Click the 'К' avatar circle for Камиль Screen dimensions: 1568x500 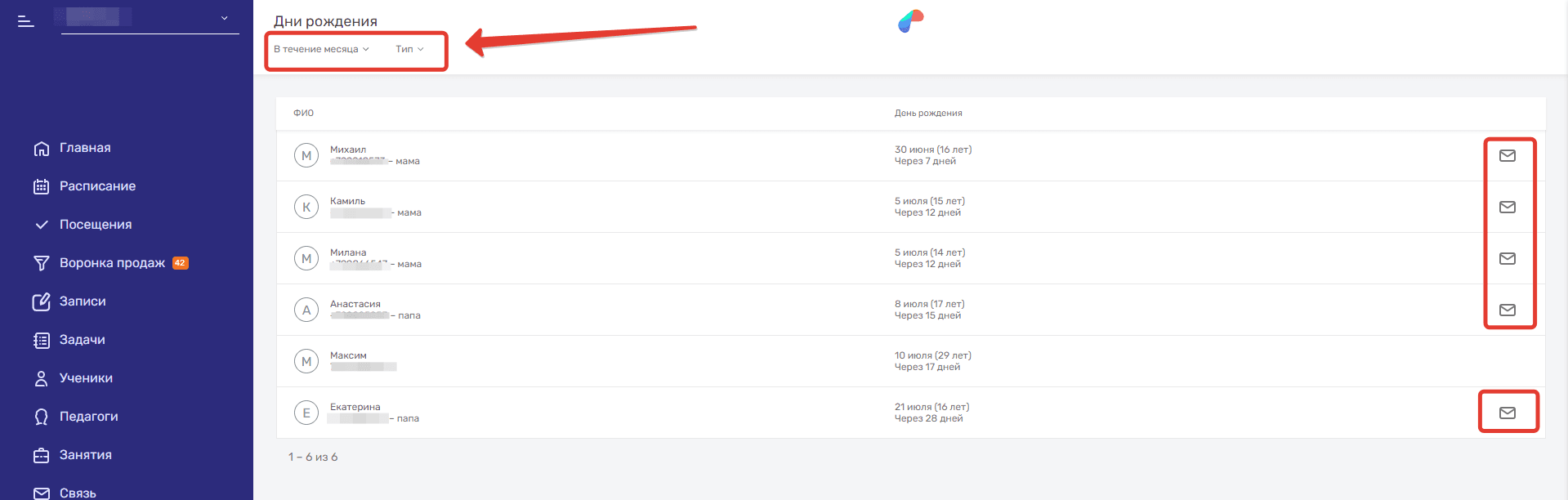tap(306, 207)
